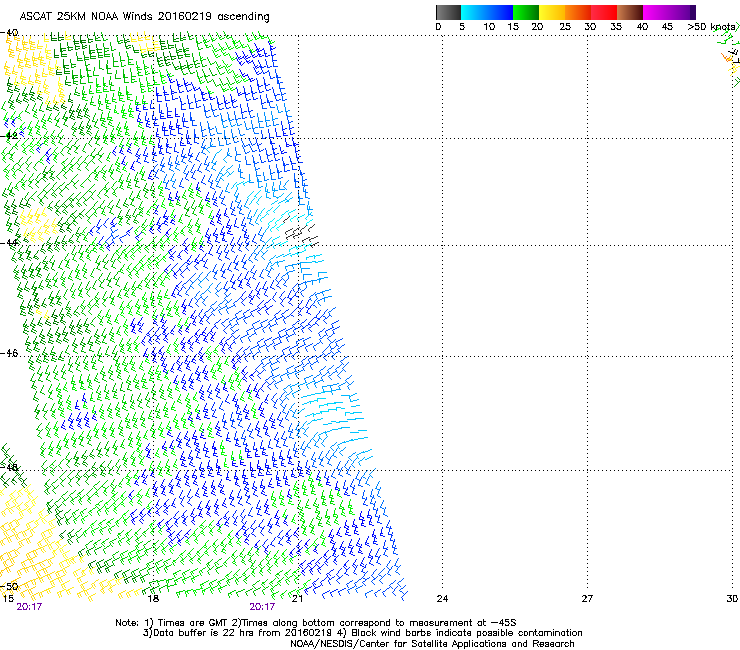This screenshot has width=740, height=650.
Task: Select the word "ascending" in the title
Action: (243, 17)
